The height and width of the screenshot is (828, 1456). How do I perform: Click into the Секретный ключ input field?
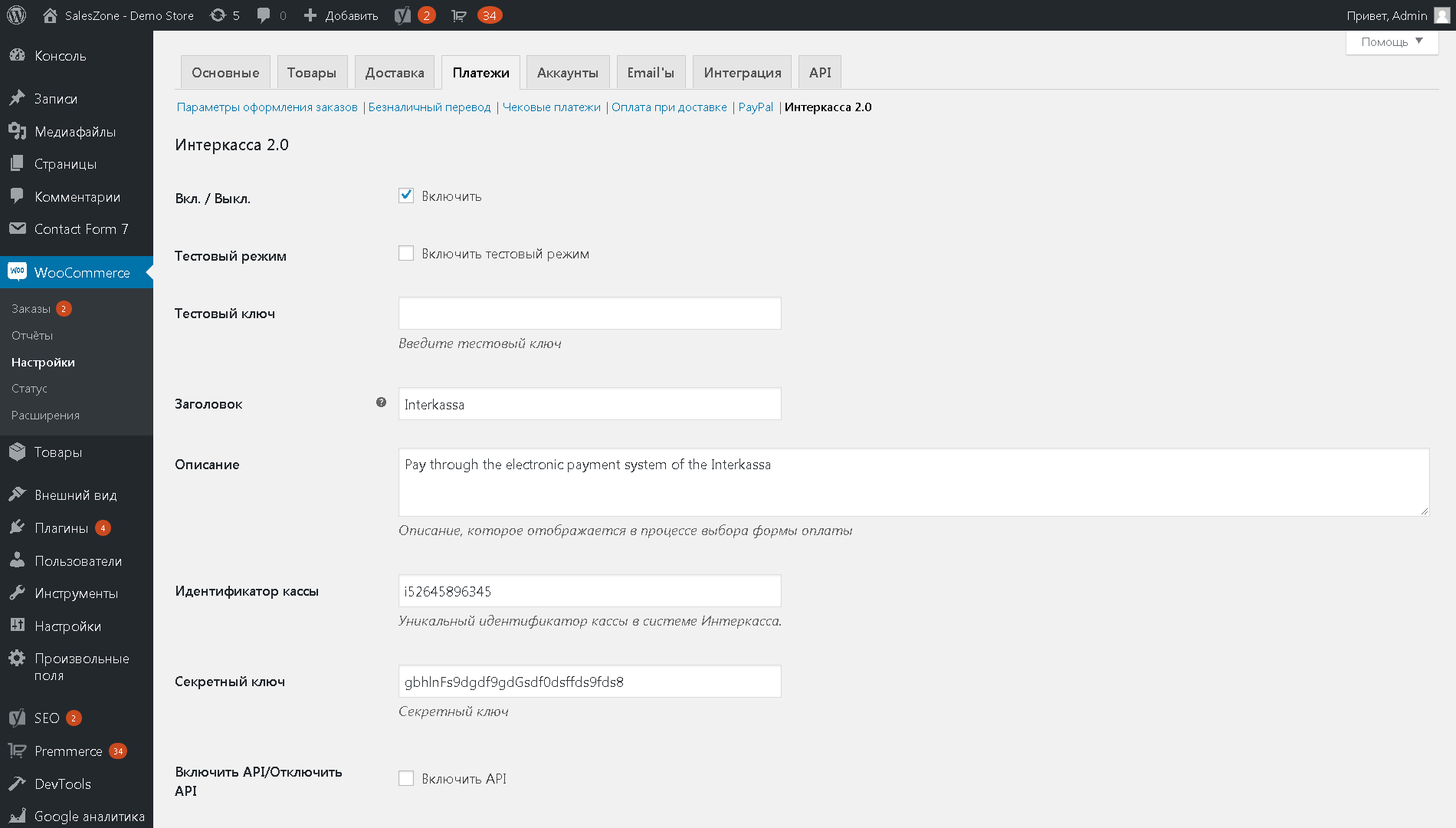click(x=590, y=682)
